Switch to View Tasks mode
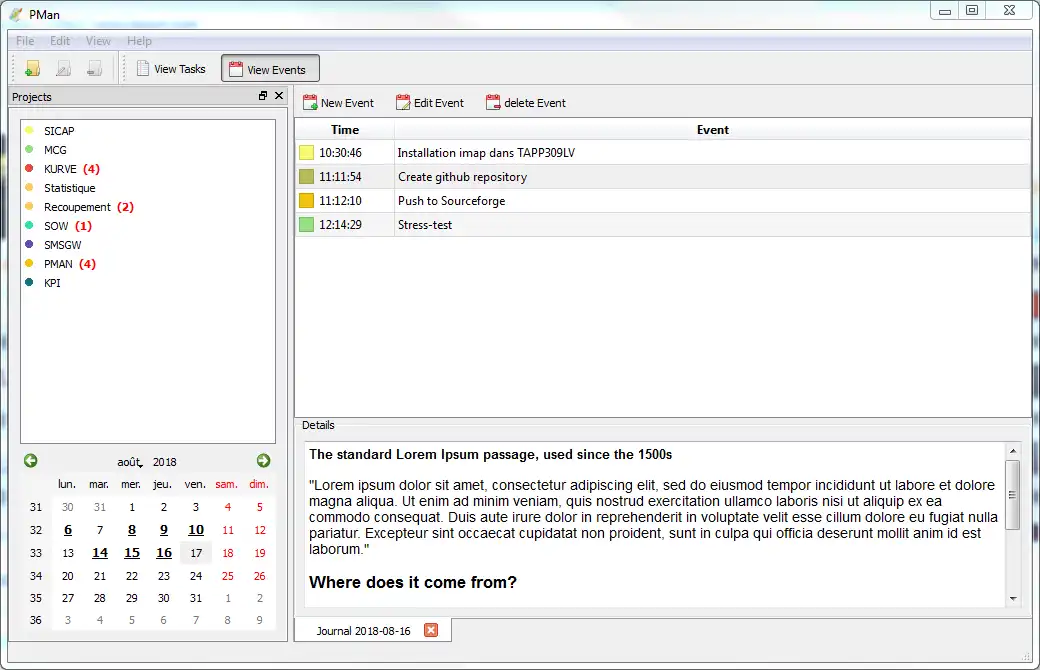The height and width of the screenshot is (670, 1040). point(171,69)
